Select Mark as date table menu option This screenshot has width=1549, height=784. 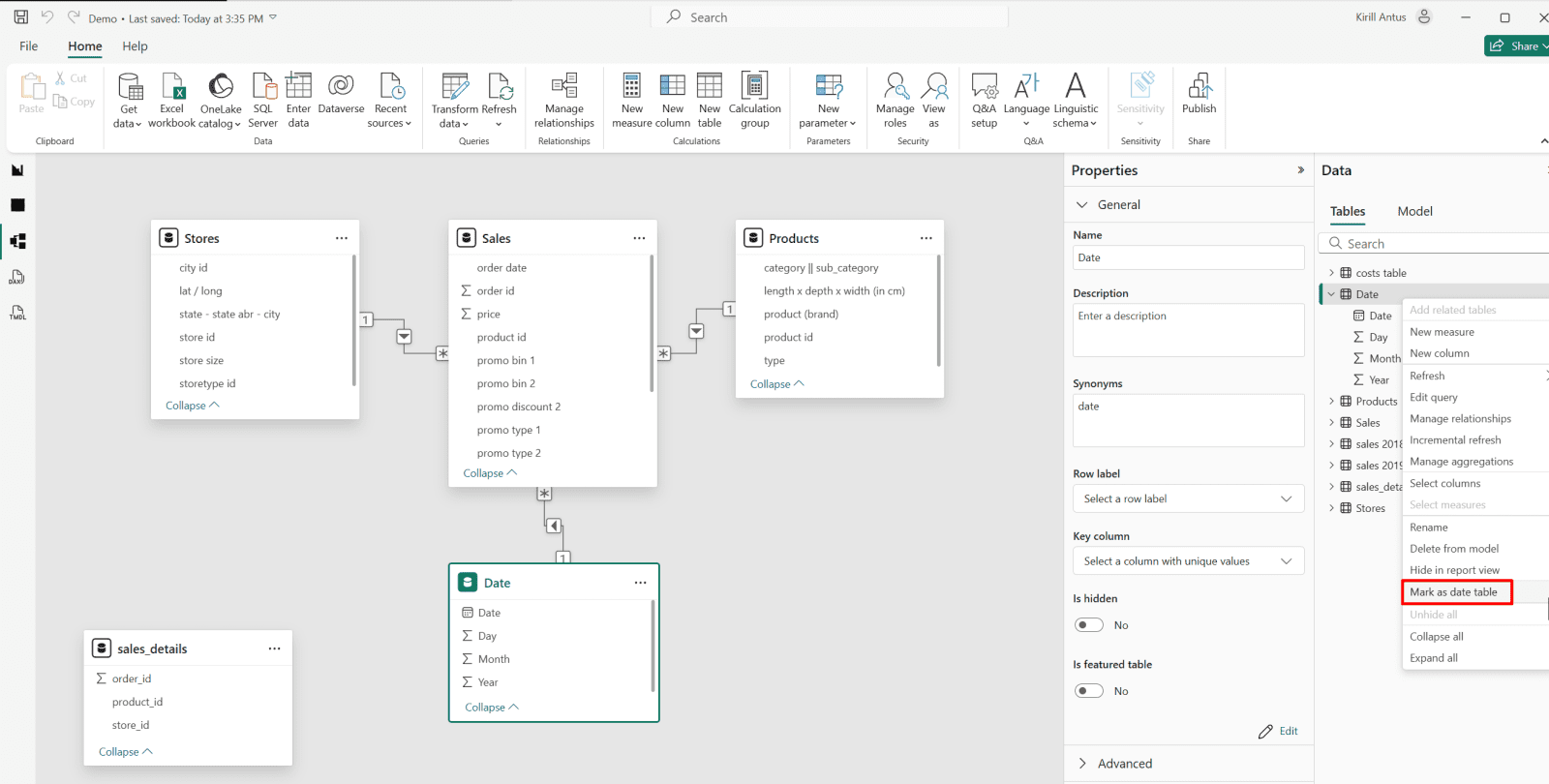tap(1453, 592)
